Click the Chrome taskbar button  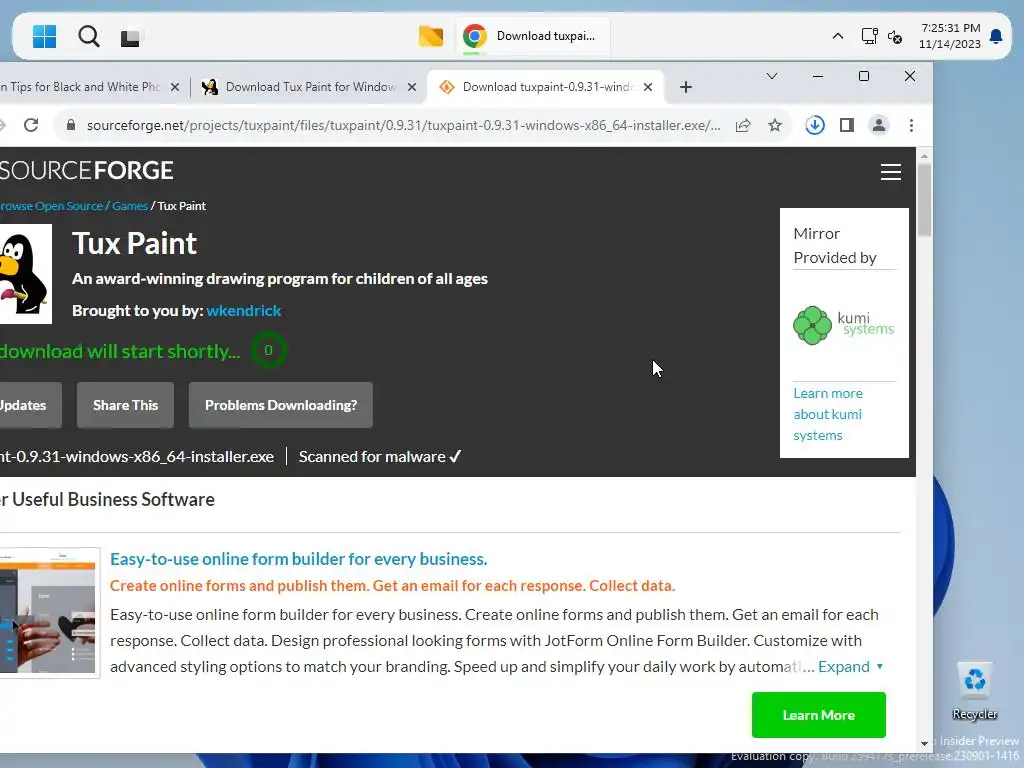click(x=533, y=36)
